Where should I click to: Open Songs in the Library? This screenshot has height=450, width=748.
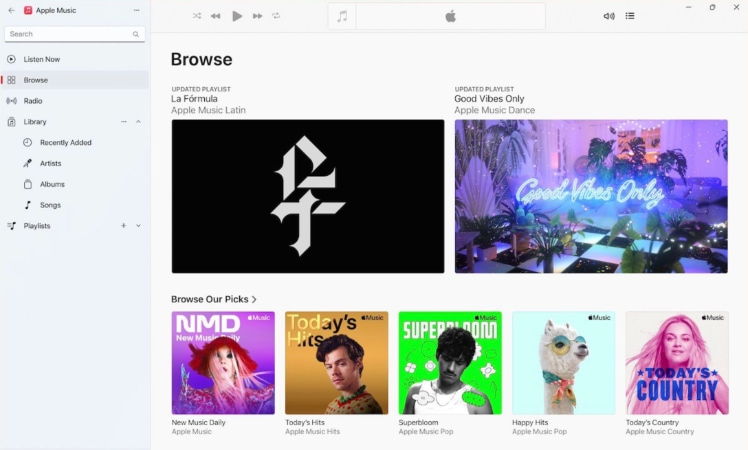pyautogui.click(x=50, y=205)
